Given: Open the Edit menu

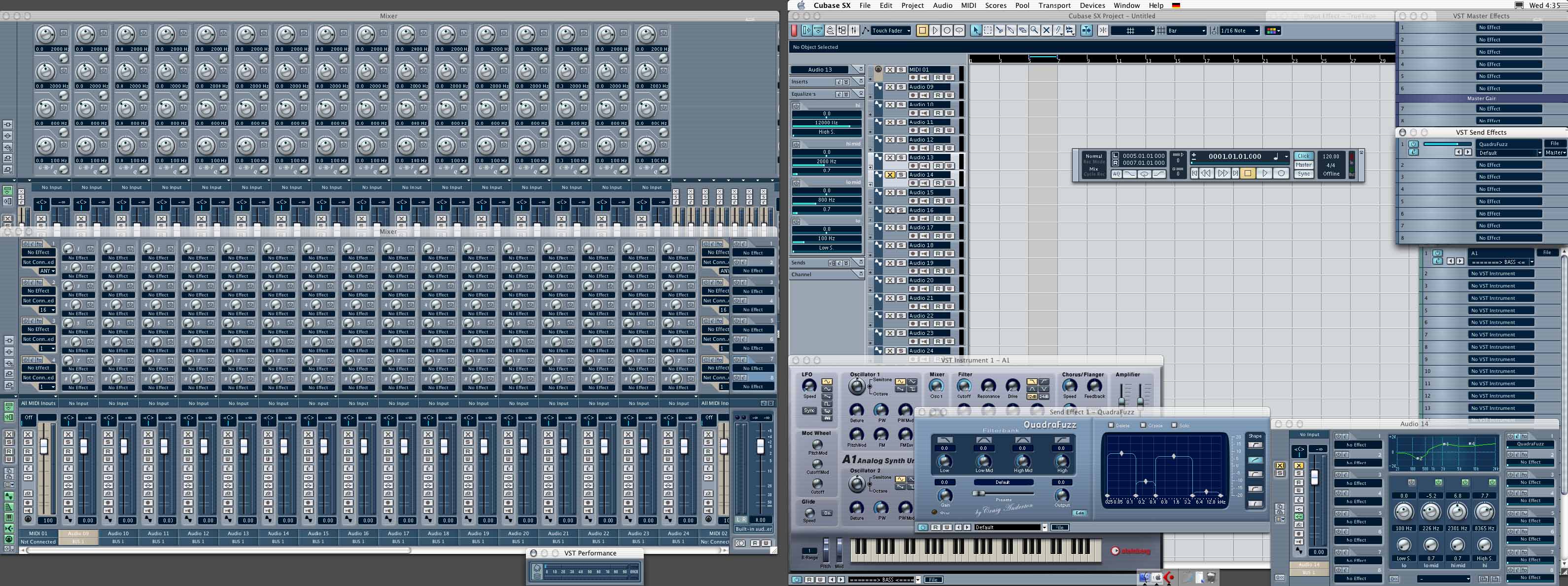Looking at the screenshot, I should point(886,5).
